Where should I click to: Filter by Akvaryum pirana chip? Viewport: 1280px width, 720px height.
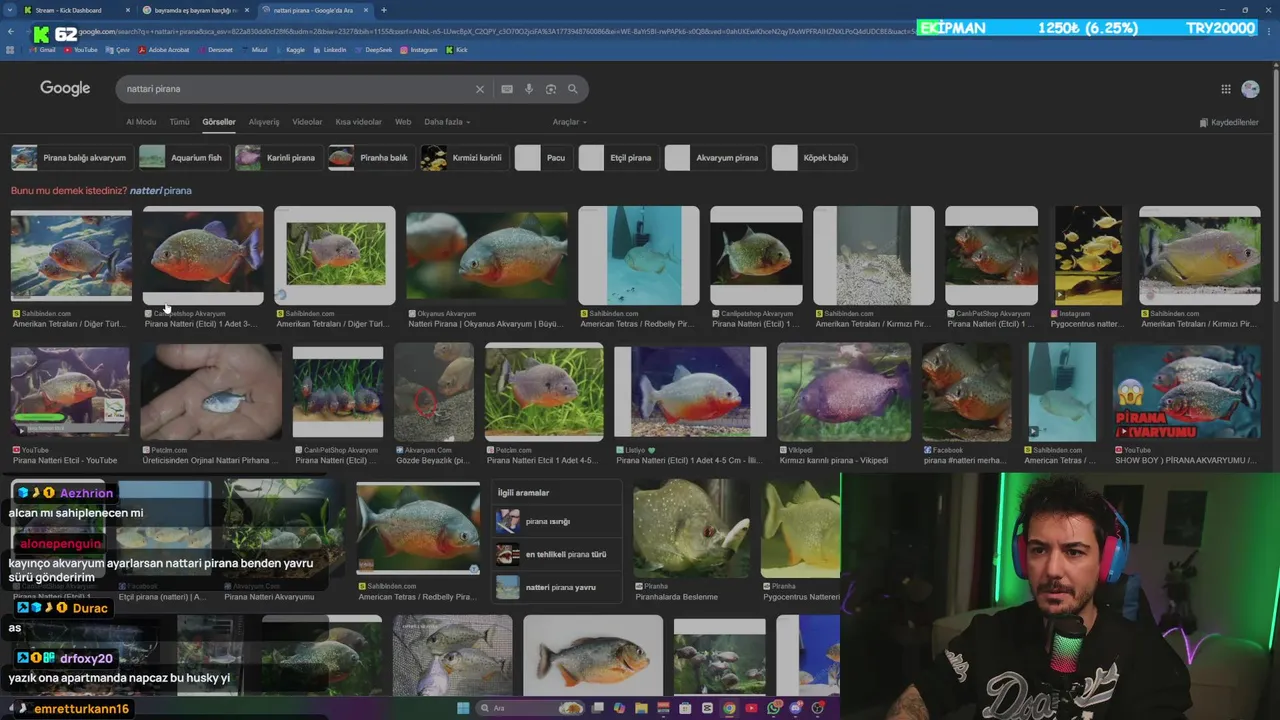[x=714, y=158]
